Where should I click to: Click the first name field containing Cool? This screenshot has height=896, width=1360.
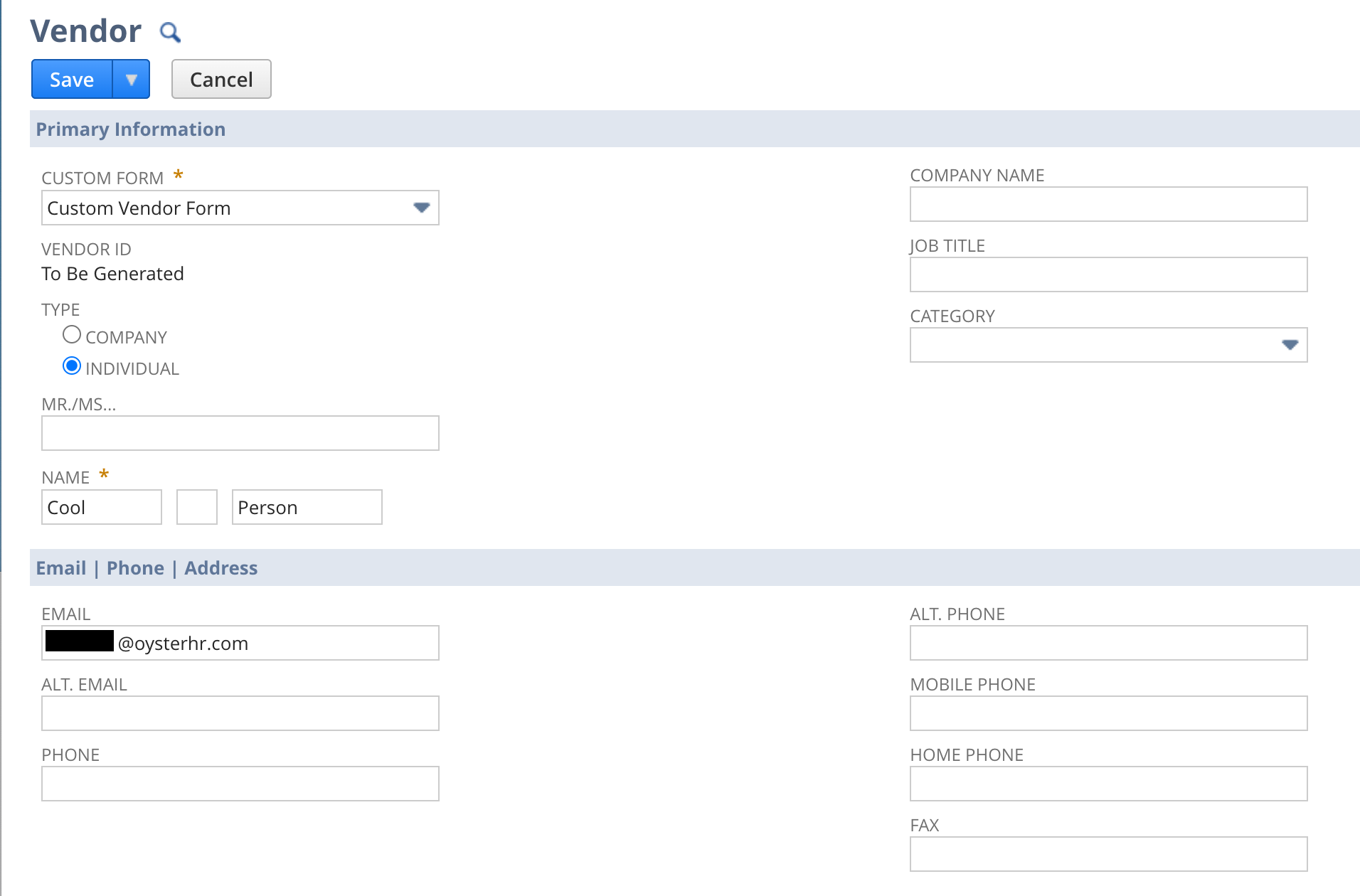(102, 508)
